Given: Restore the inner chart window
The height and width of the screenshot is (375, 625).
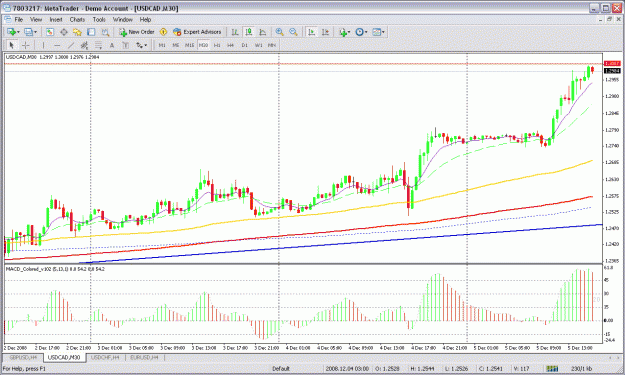Looking at the screenshot, I should (x=609, y=19).
